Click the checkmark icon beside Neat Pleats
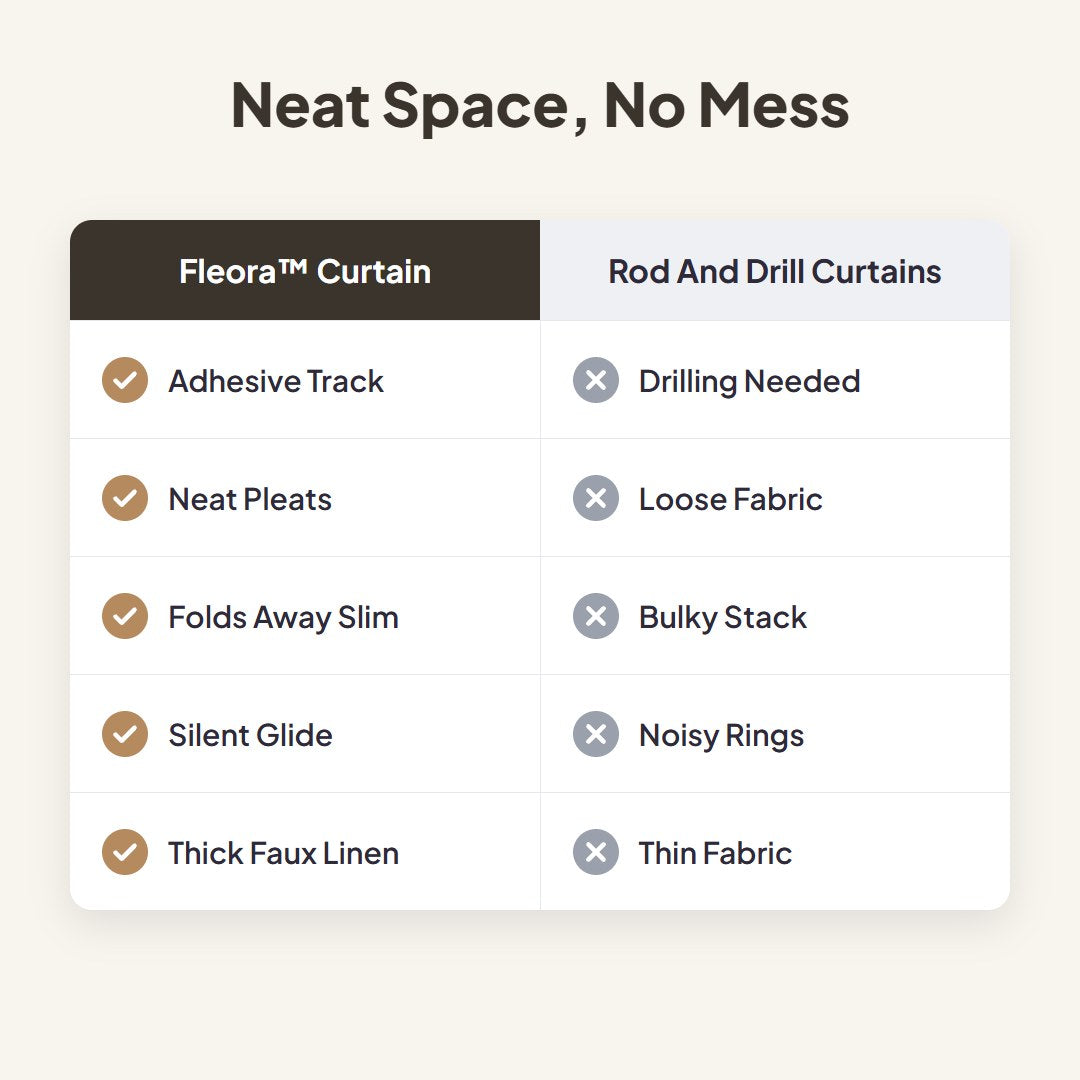 click(x=125, y=498)
